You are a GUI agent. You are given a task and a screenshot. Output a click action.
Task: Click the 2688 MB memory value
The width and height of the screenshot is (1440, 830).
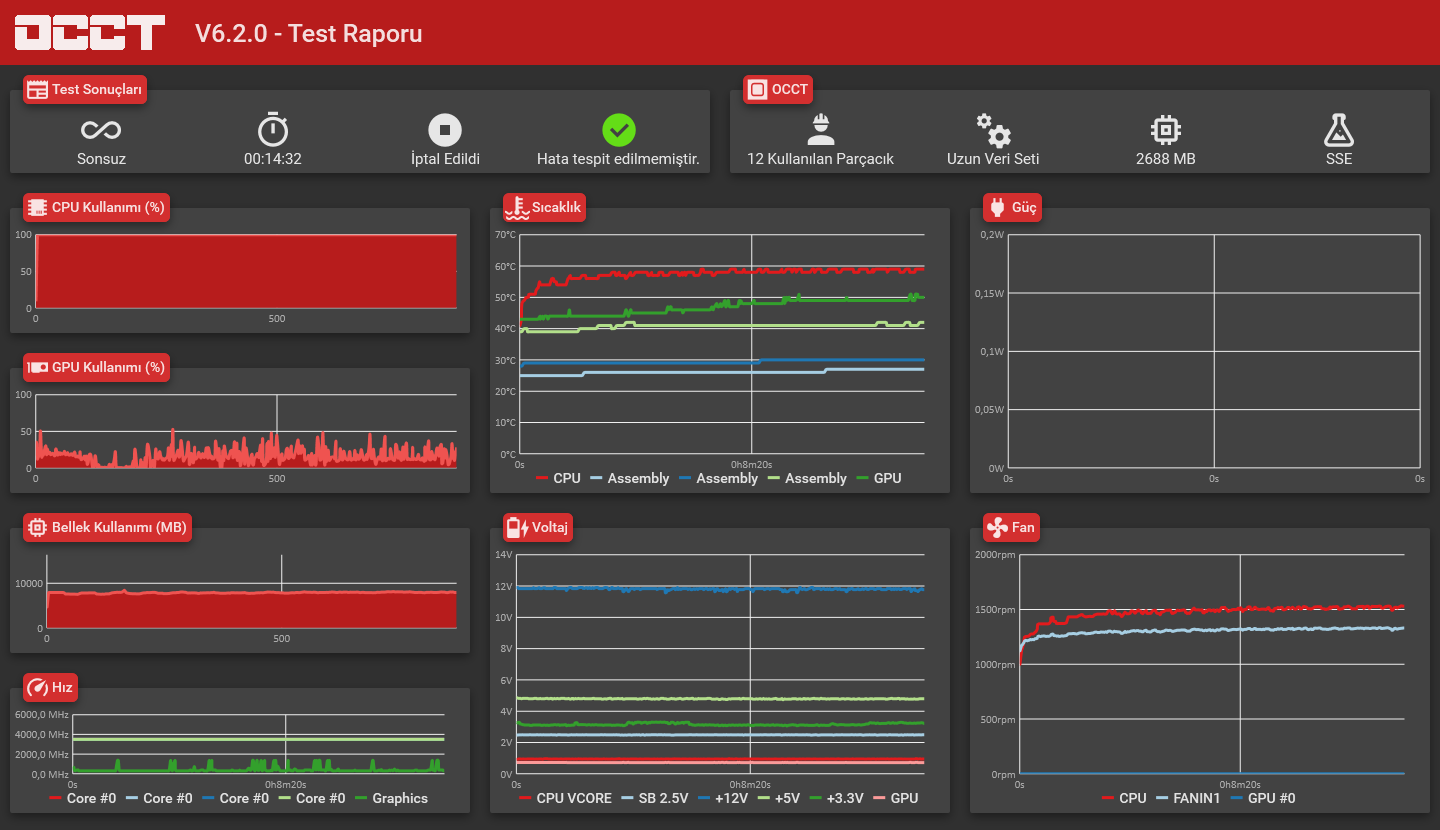[x=1166, y=159]
